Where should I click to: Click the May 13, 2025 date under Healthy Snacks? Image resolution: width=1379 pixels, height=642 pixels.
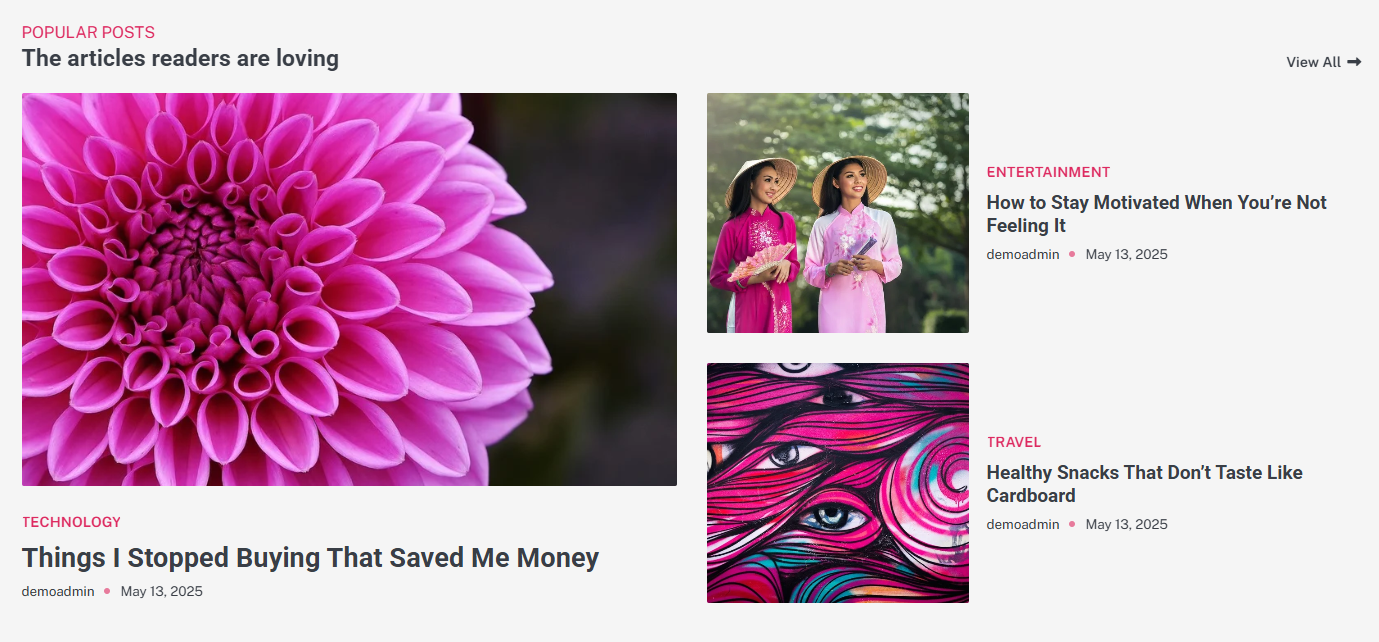(1126, 524)
